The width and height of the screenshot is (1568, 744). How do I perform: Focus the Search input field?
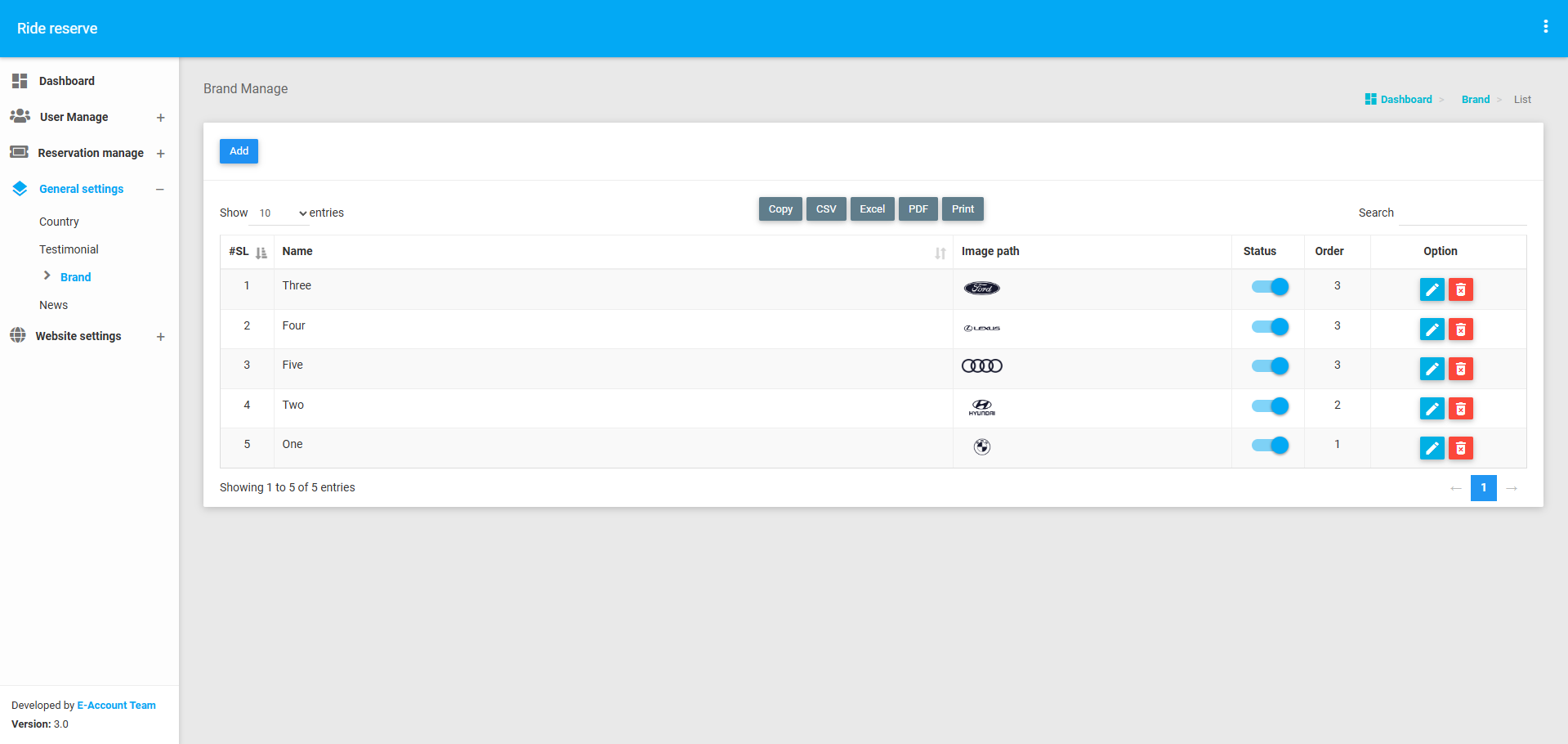1462,213
